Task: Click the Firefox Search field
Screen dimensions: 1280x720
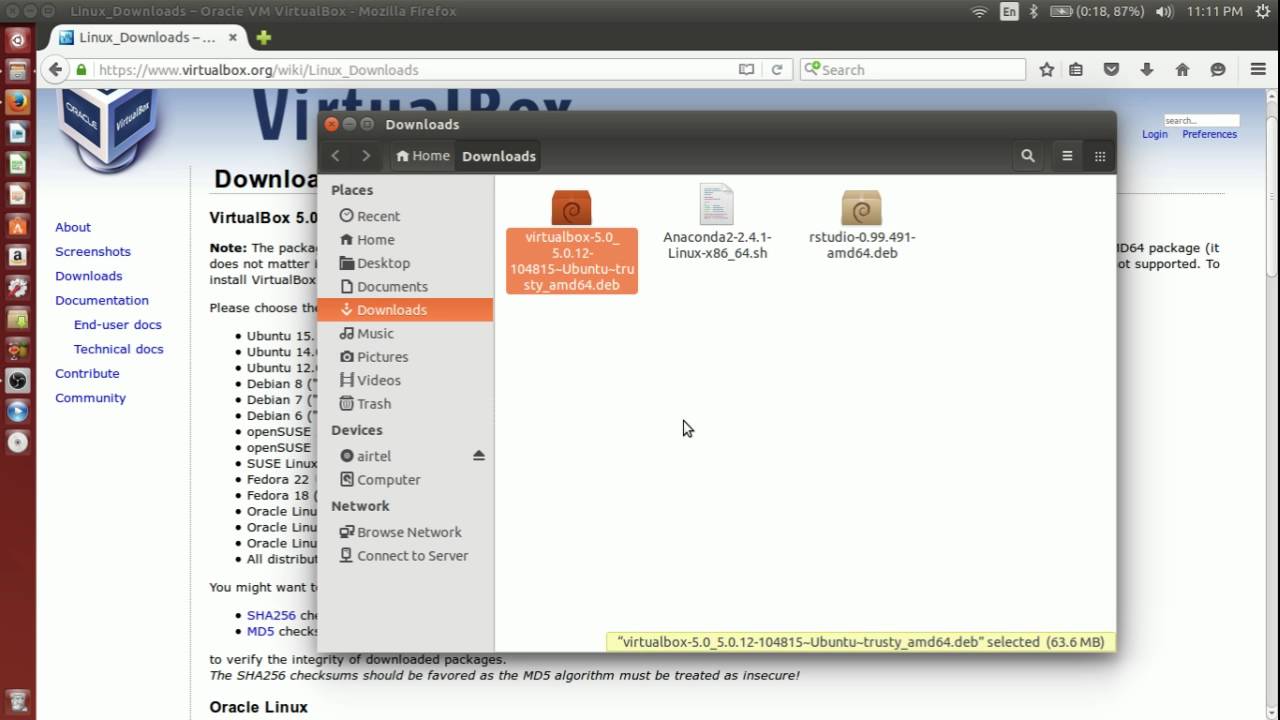Action: 913,70
